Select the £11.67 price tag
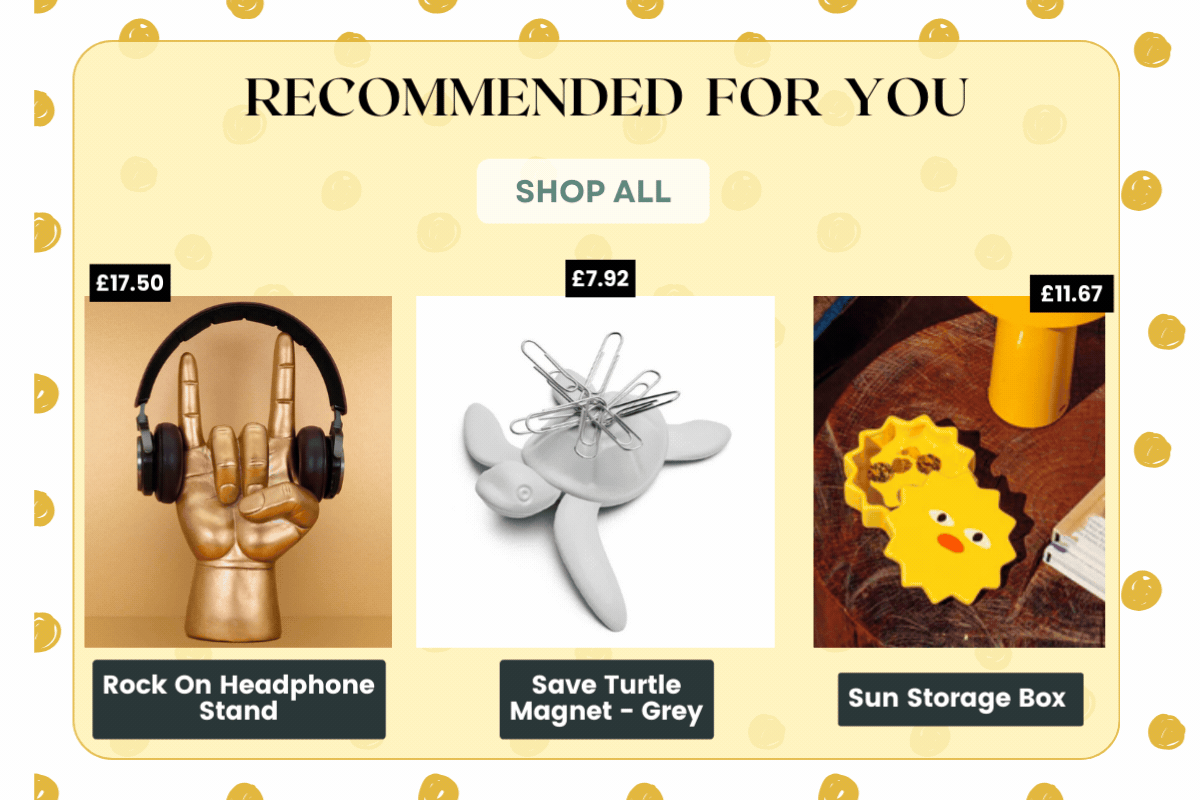The width and height of the screenshot is (1200, 800). pyautogui.click(x=1071, y=293)
